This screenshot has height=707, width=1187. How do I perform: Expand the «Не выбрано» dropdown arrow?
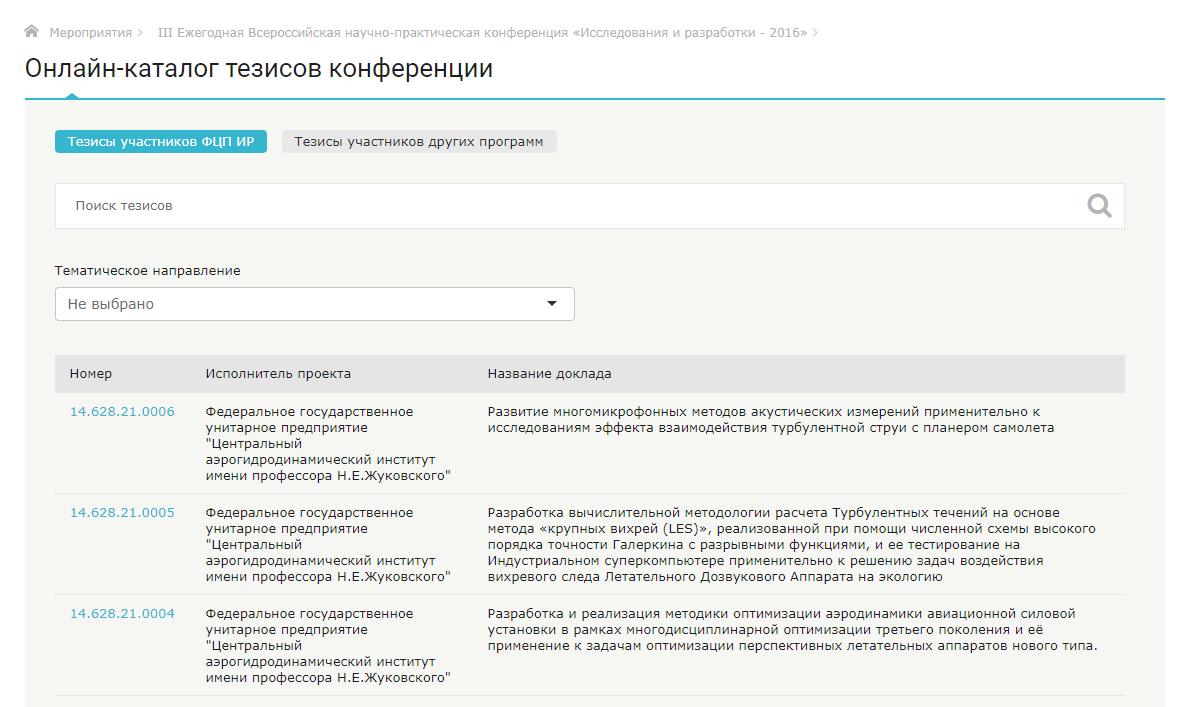pyautogui.click(x=551, y=304)
